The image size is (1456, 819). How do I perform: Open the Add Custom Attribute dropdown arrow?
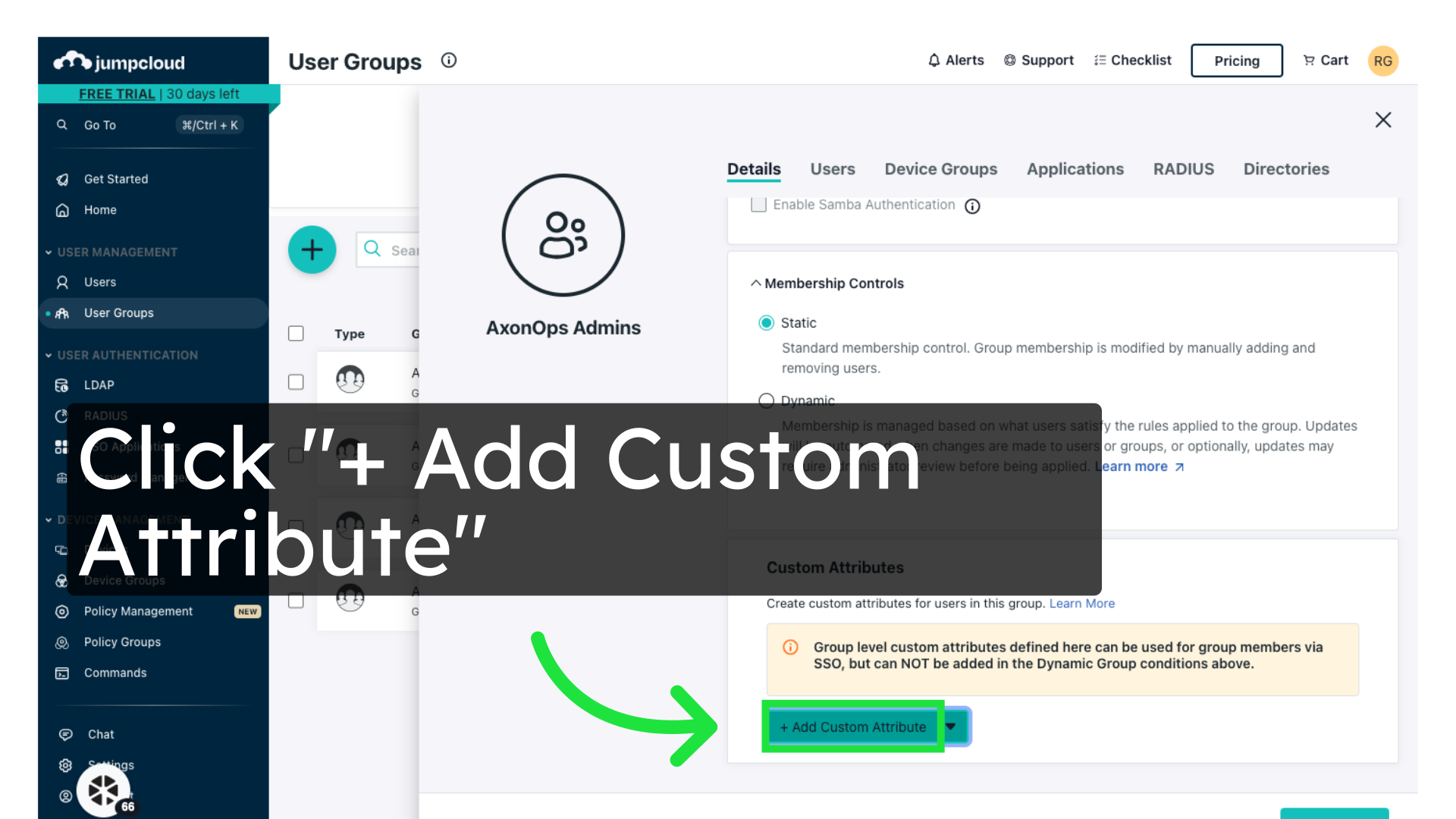951,726
